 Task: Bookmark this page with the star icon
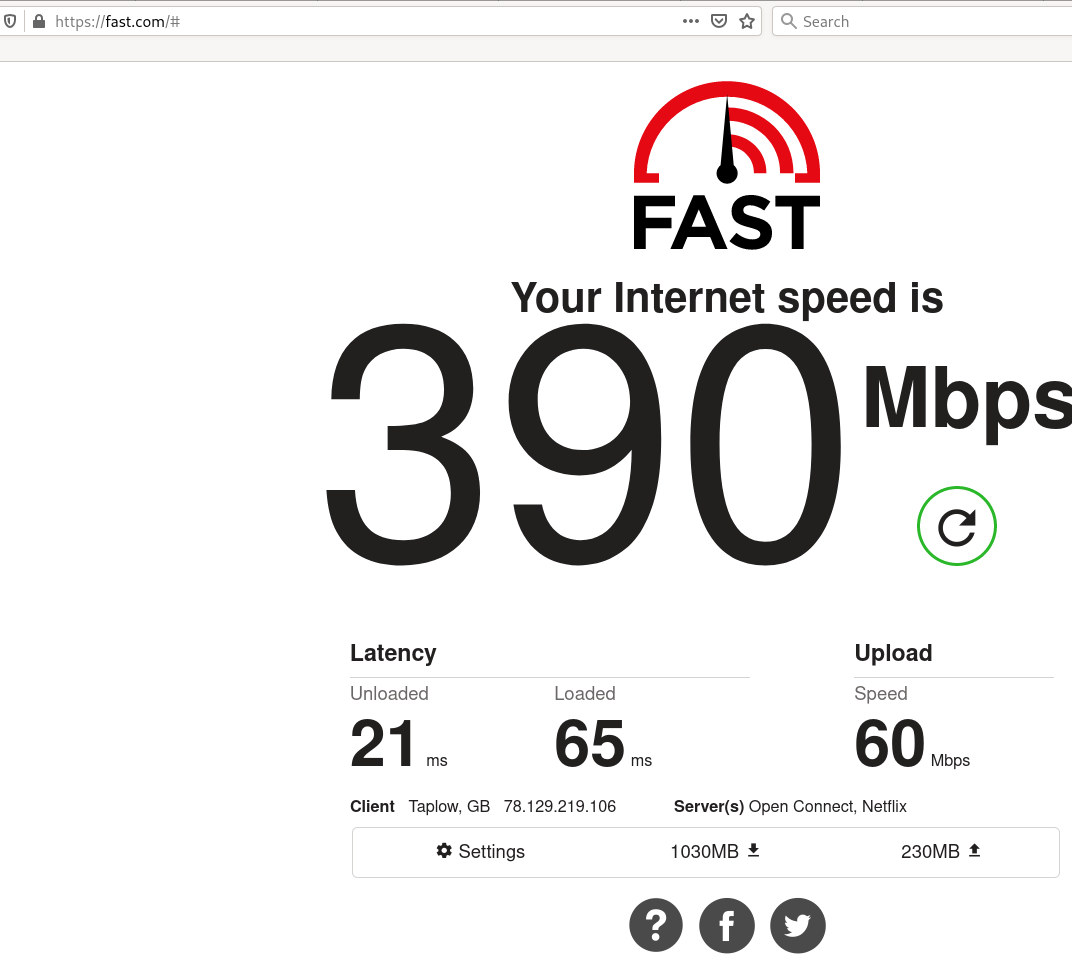click(747, 21)
